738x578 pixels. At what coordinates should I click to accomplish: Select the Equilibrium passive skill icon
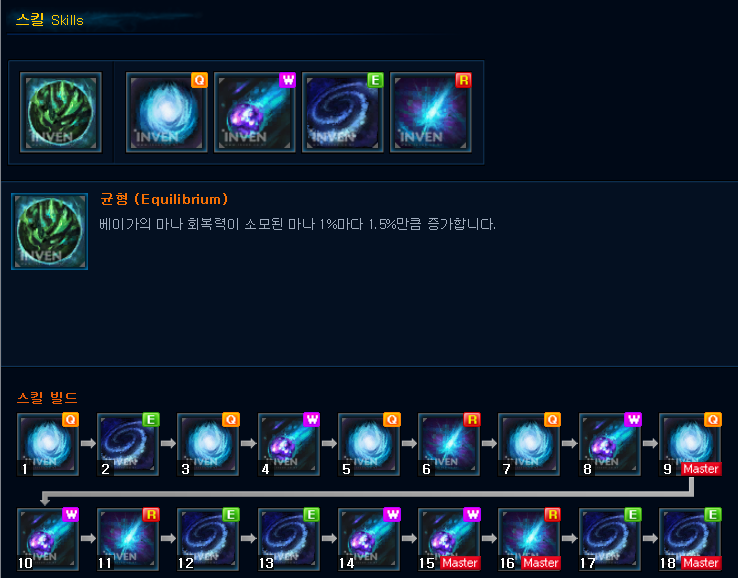pos(61,112)
